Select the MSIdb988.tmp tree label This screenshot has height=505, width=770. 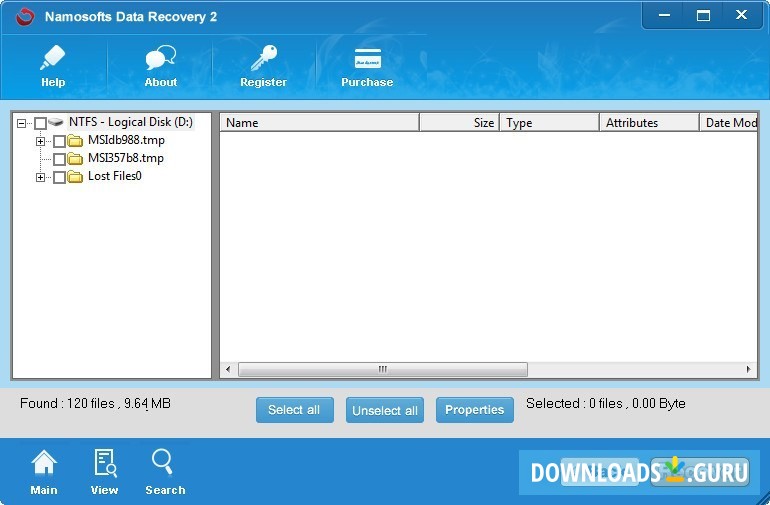(x=126, y=140)
